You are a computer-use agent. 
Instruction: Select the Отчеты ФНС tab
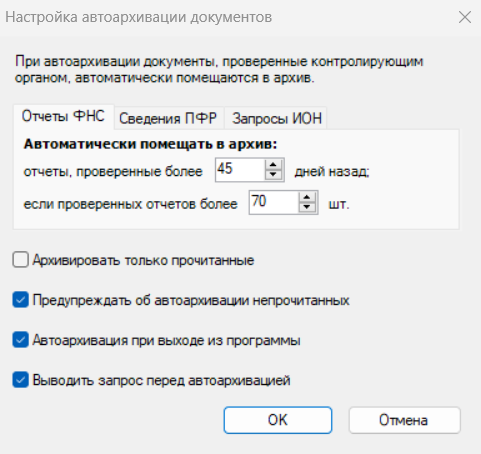click(63, 116)
